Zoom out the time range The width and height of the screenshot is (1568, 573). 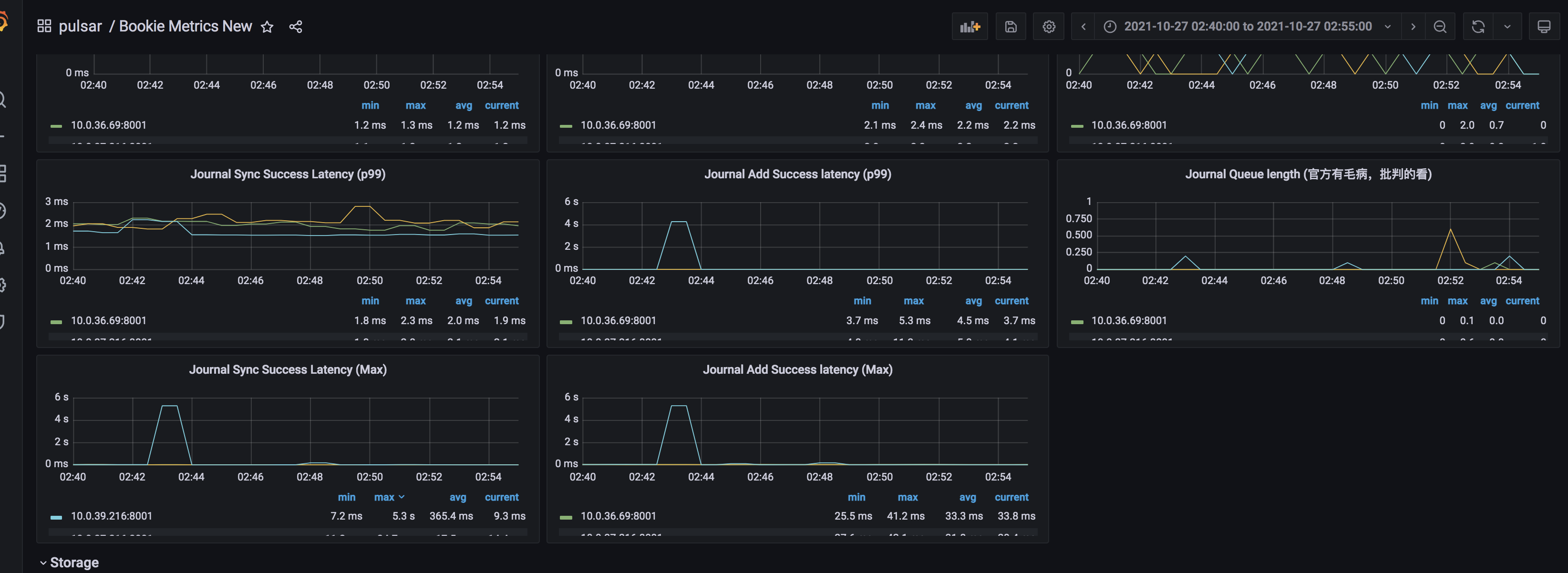click(1440, 26)
